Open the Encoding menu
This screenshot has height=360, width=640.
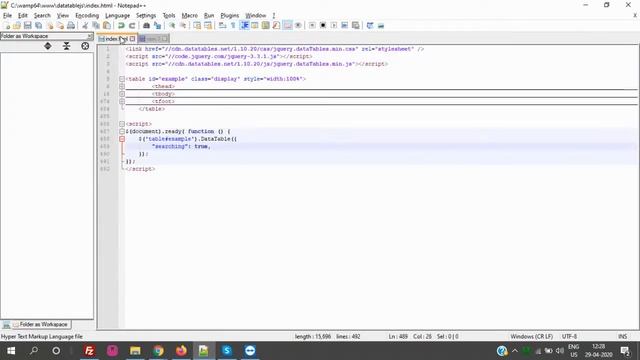(x=87, y=16)
